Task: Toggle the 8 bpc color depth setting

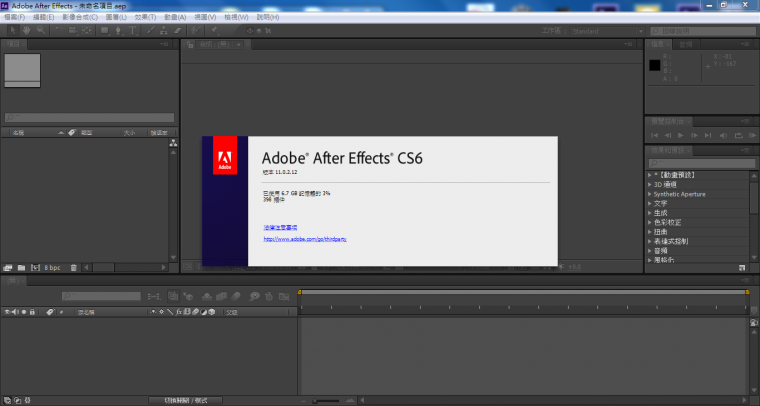Action: pos(51,268)
